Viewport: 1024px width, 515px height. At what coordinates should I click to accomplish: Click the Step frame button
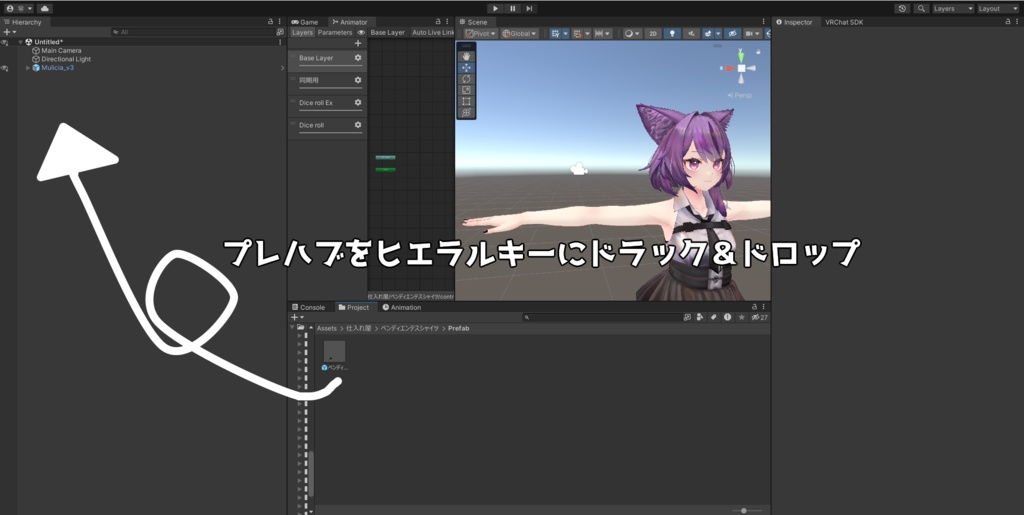point(530,8)
